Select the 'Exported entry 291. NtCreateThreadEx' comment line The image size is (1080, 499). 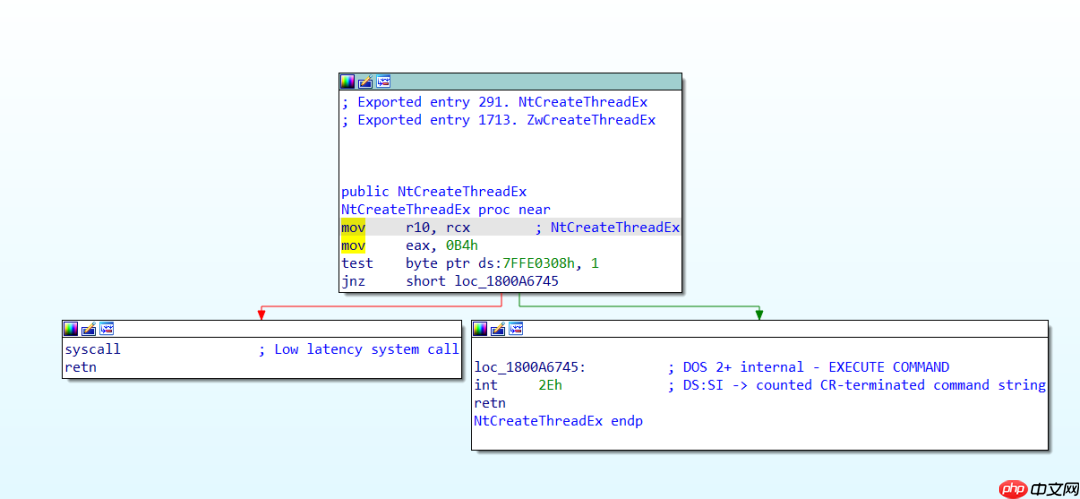(494, 102)
